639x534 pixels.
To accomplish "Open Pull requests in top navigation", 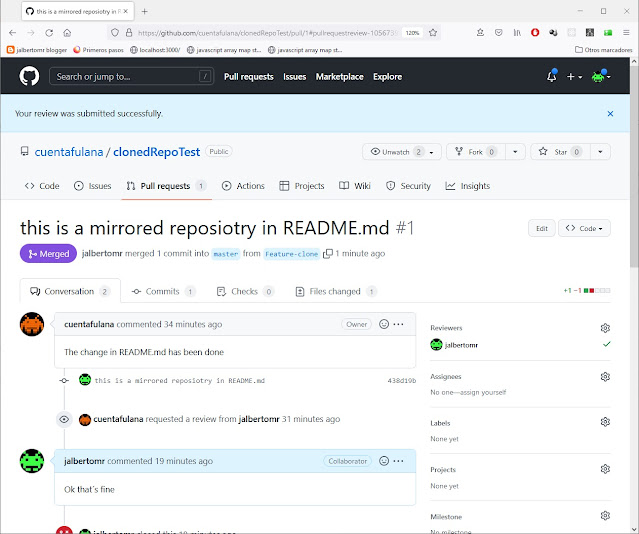I will click(249, 77).
